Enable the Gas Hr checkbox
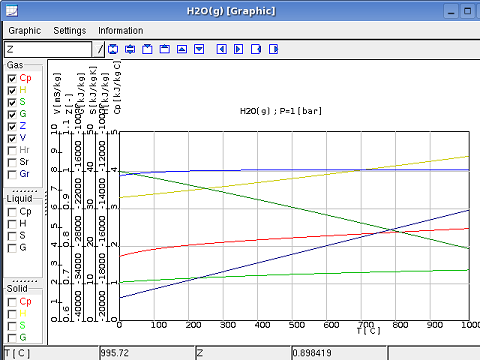The image size is (480, 360). click(12, 150)
